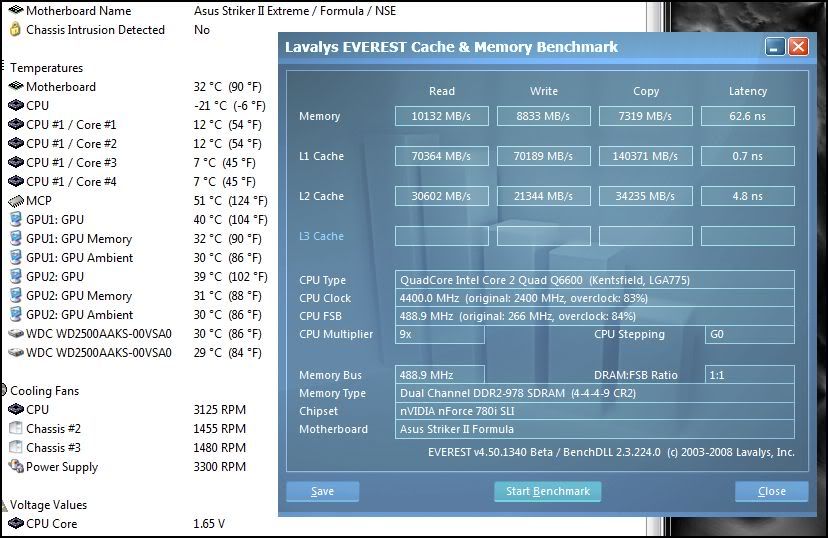
Task: Click the Motherboard Name chip icon
Action: 16,10
